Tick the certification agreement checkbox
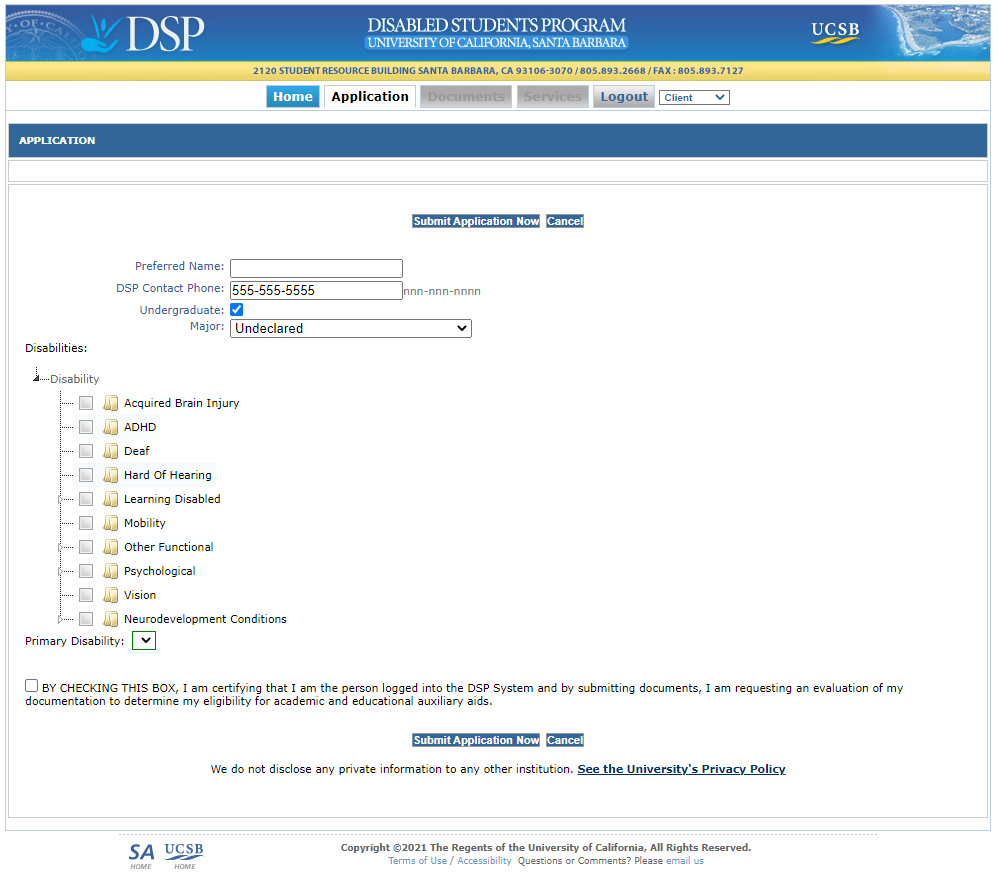 (x=32, y=686)
